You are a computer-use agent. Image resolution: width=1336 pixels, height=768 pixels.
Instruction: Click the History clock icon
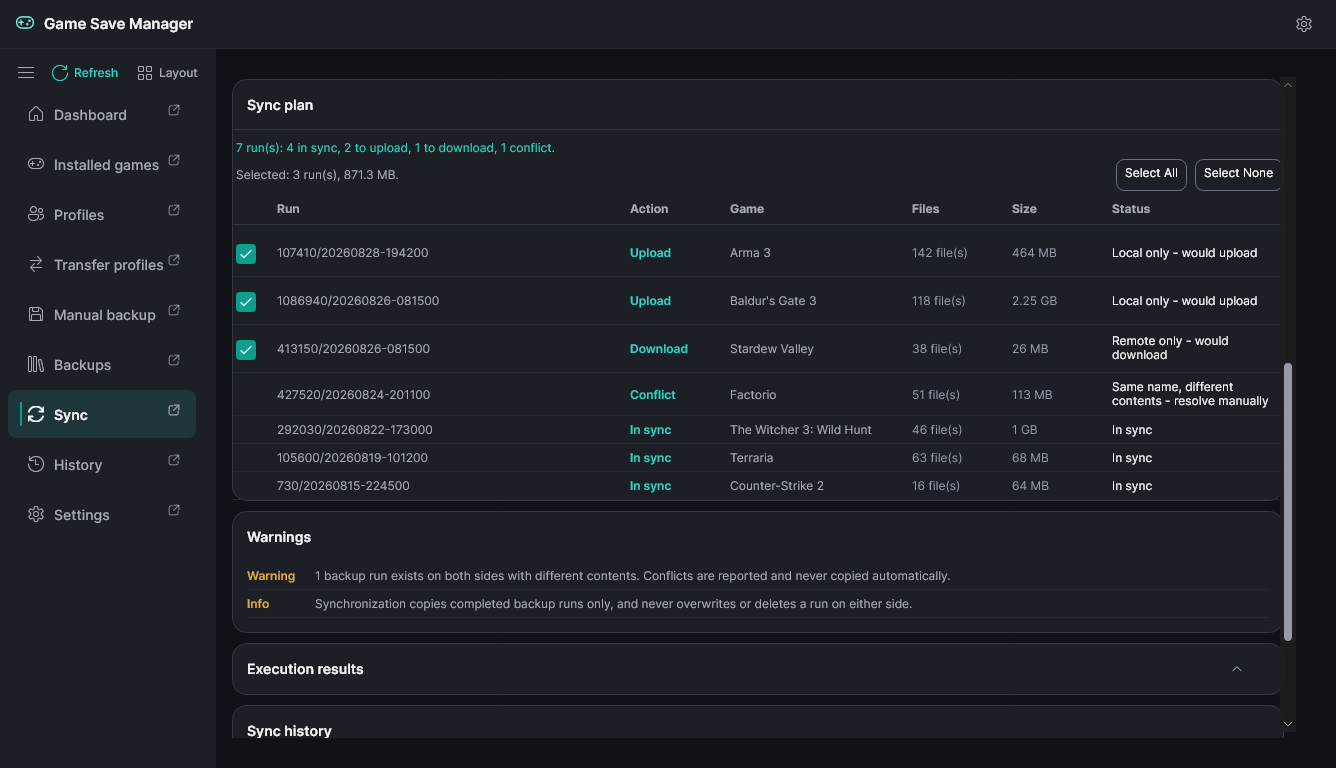click(36, 464)
